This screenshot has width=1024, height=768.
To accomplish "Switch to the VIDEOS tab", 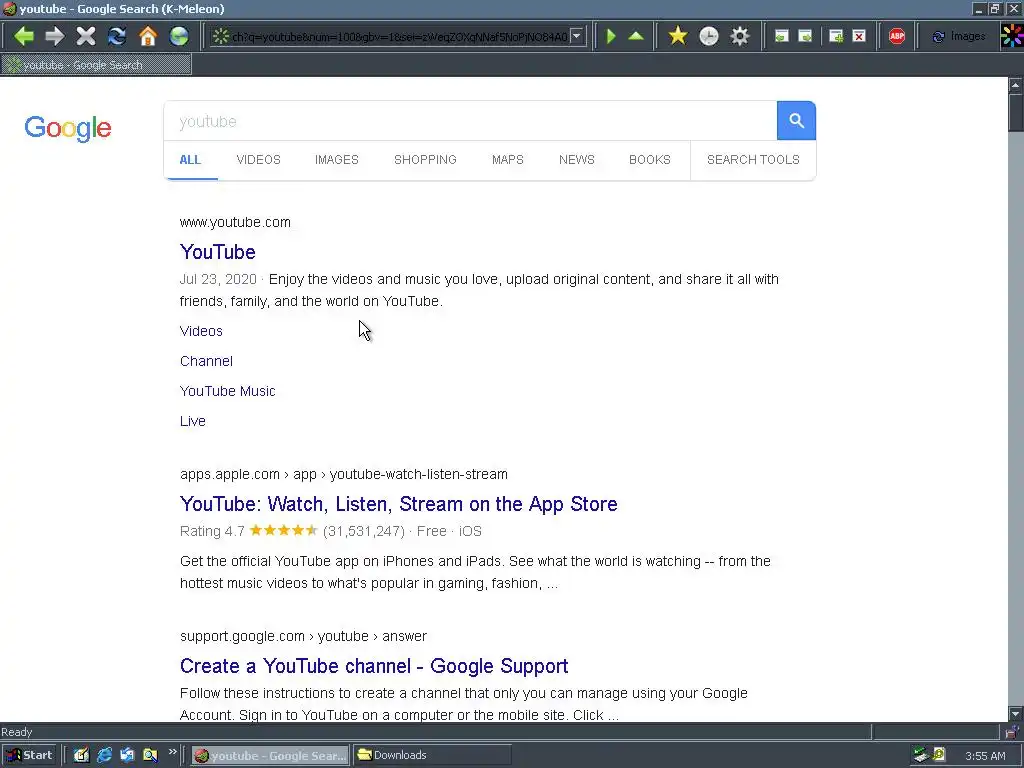I will [x=259, y=159].
